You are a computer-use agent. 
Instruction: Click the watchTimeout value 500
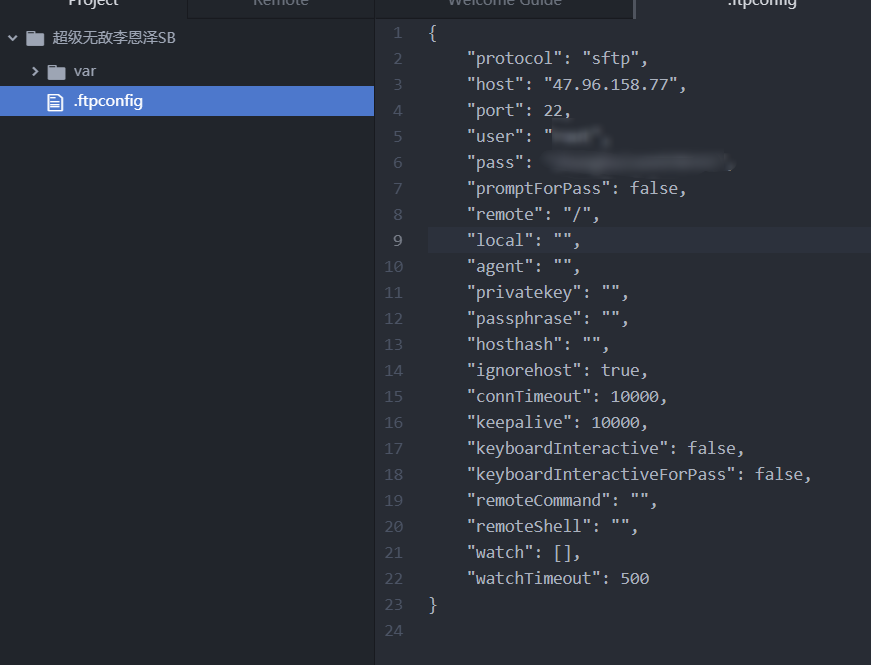(x=634, y=578)
